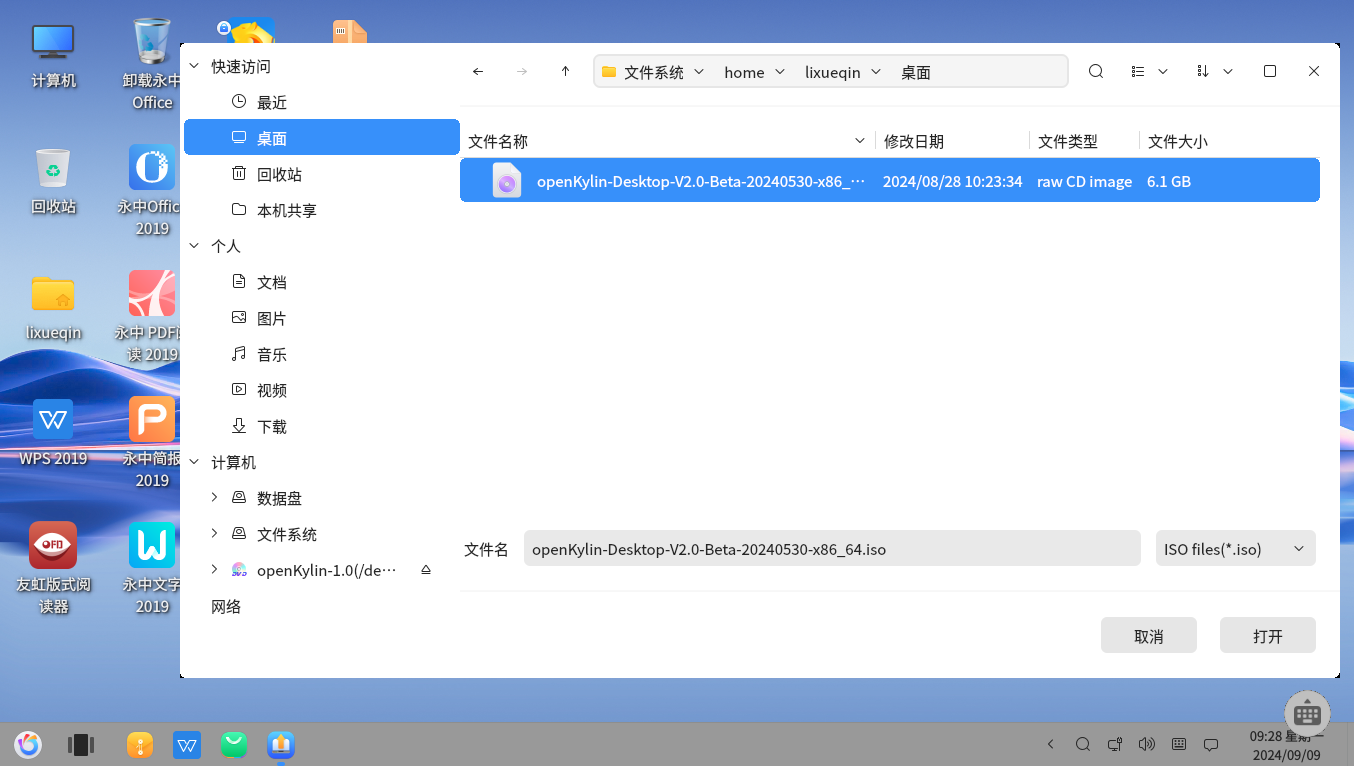1354x766 pixels.
Task: Expand the openKylin-1.0 tree node
Action: 214,569
